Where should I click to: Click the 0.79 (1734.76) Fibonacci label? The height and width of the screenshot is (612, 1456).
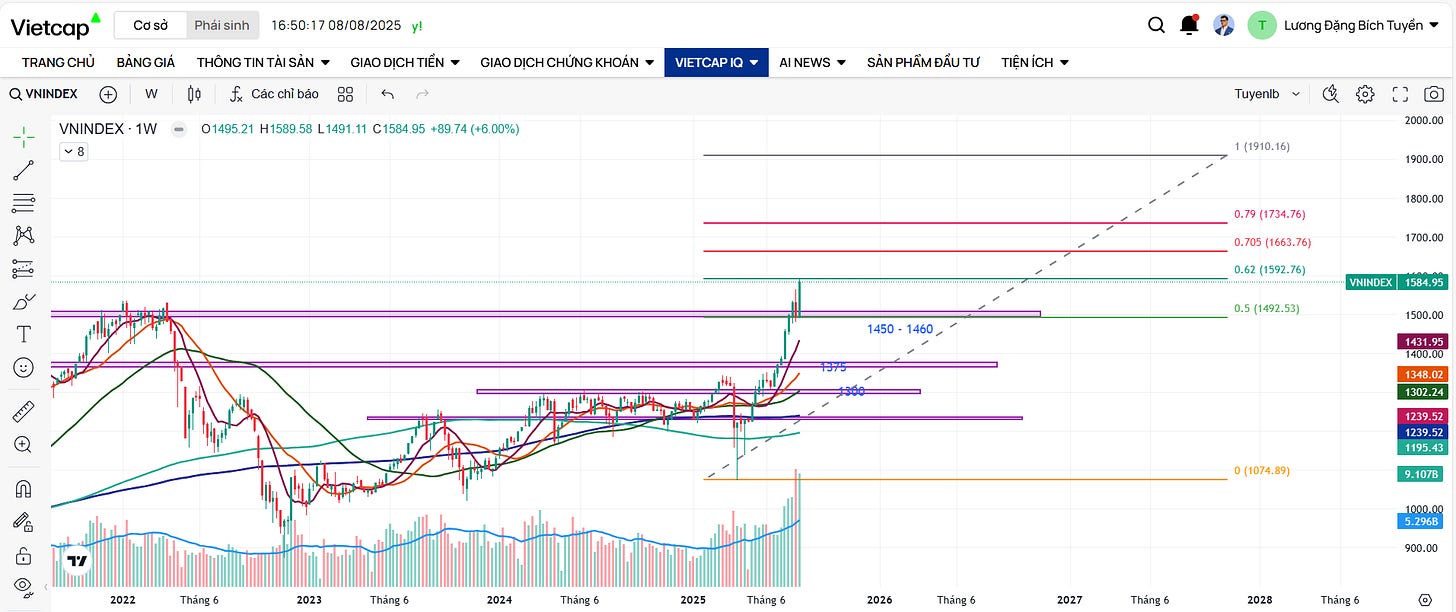coord(1269,215)
